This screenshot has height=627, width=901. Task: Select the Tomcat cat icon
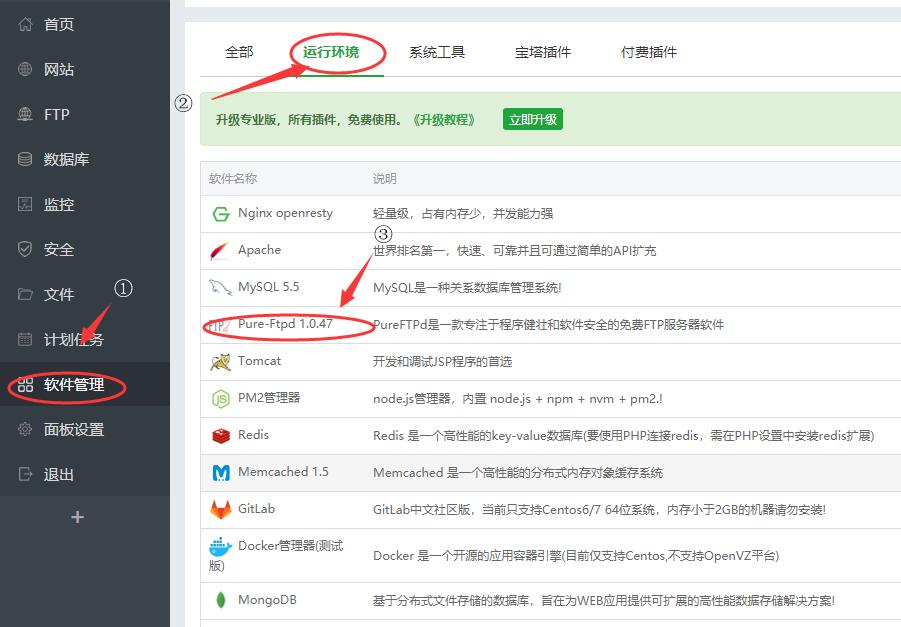[x=222, y=360]
